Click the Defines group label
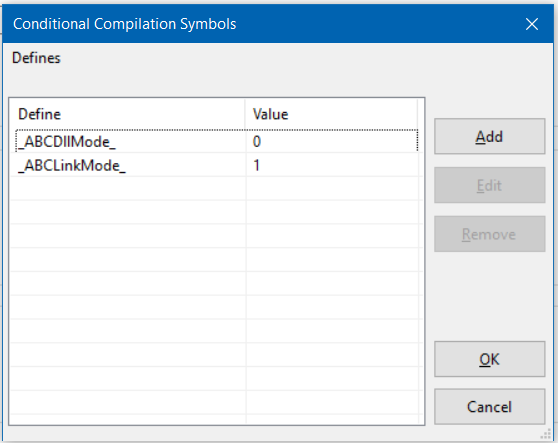558x443 pixels. click(x=36, y=58)
